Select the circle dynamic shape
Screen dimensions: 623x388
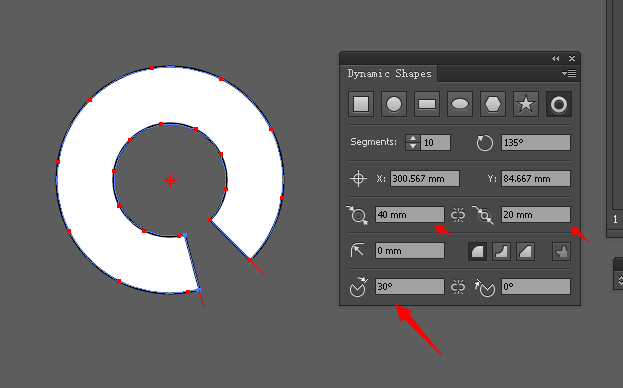point(394,104)
